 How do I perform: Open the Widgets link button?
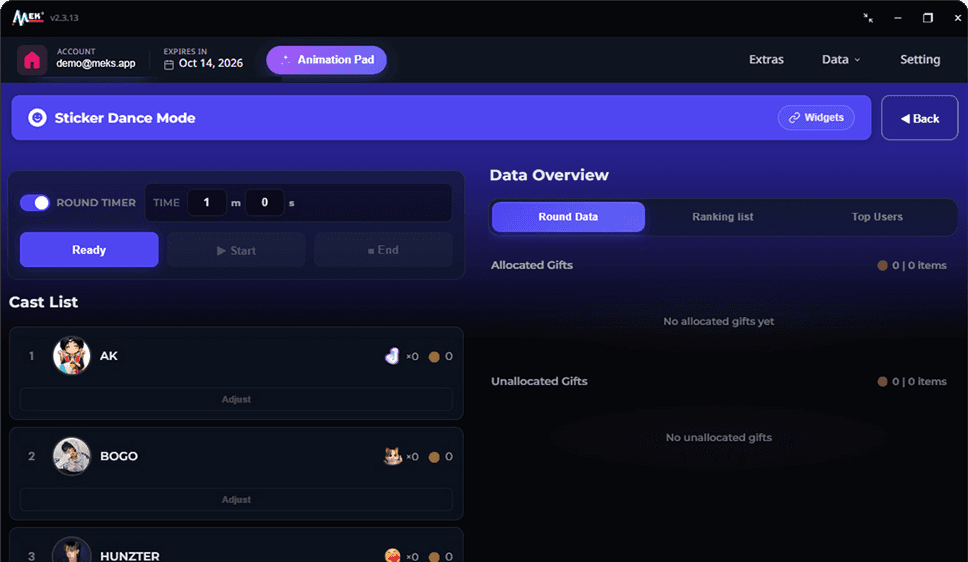tap(816, 117)
